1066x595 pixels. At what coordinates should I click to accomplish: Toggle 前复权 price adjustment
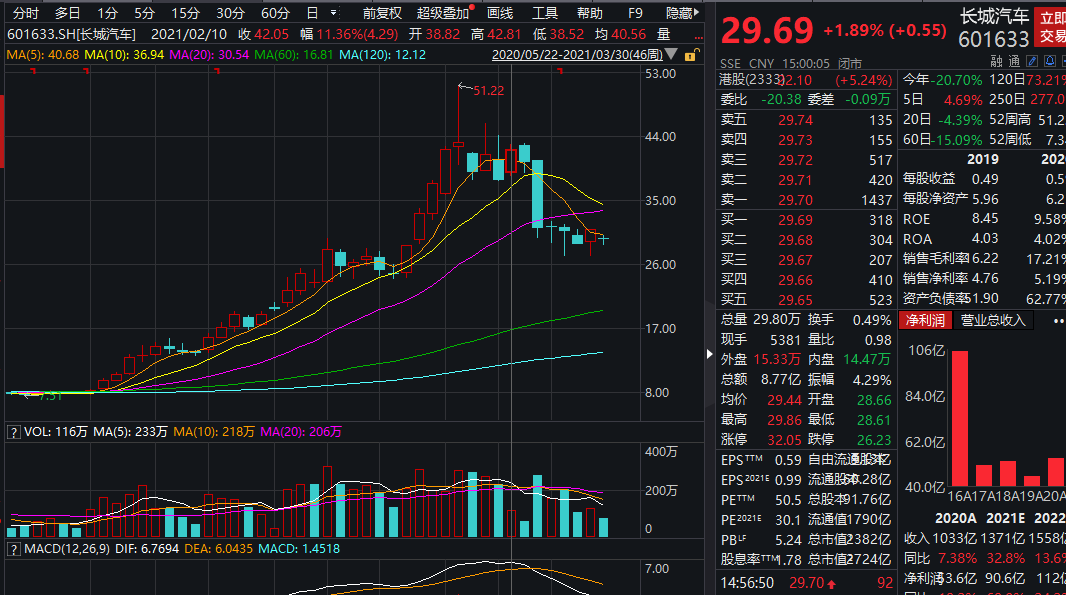[381, 13]
